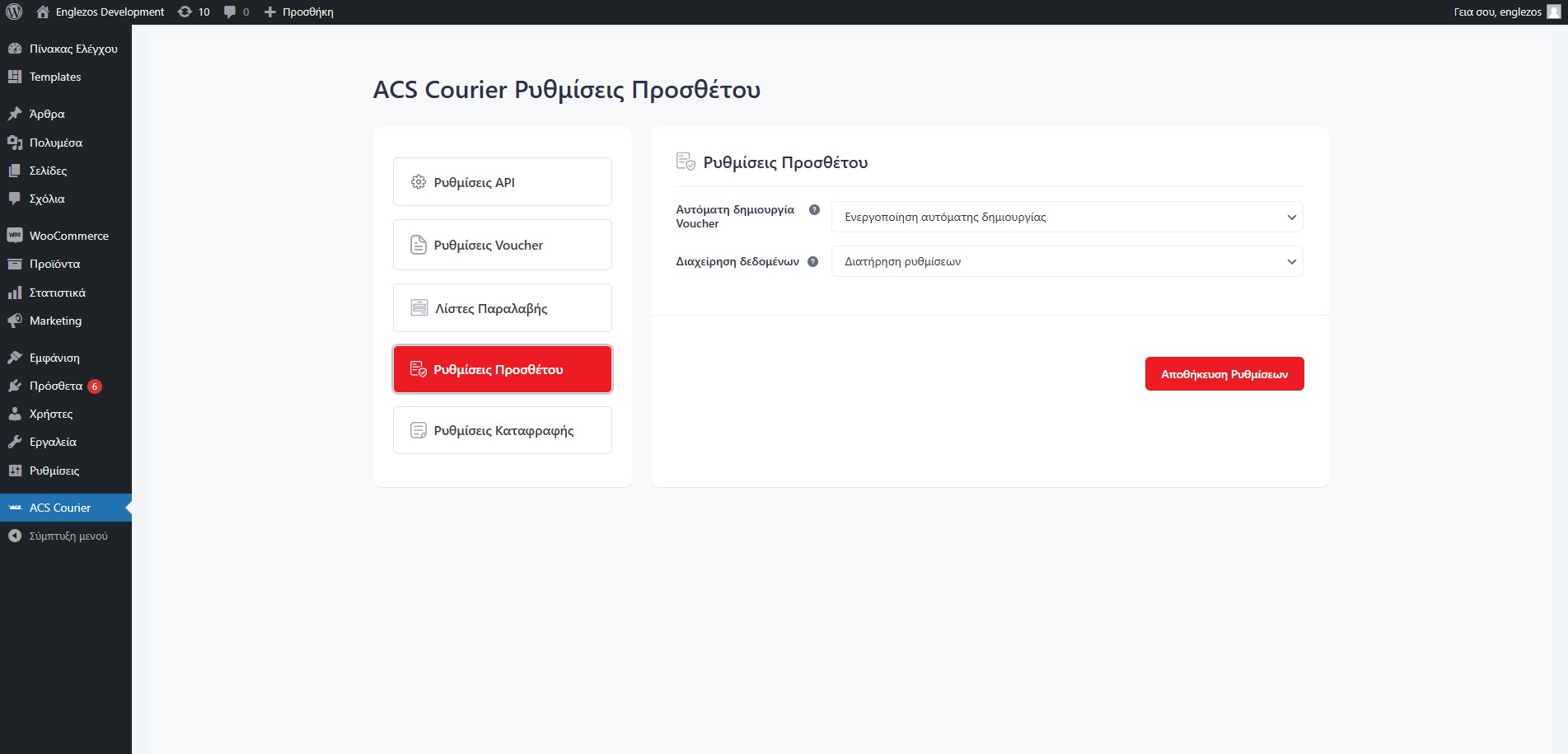Click the list icon on Λίστες Παραλαβής
1568x754 pixels.
[x=419, y=308]
